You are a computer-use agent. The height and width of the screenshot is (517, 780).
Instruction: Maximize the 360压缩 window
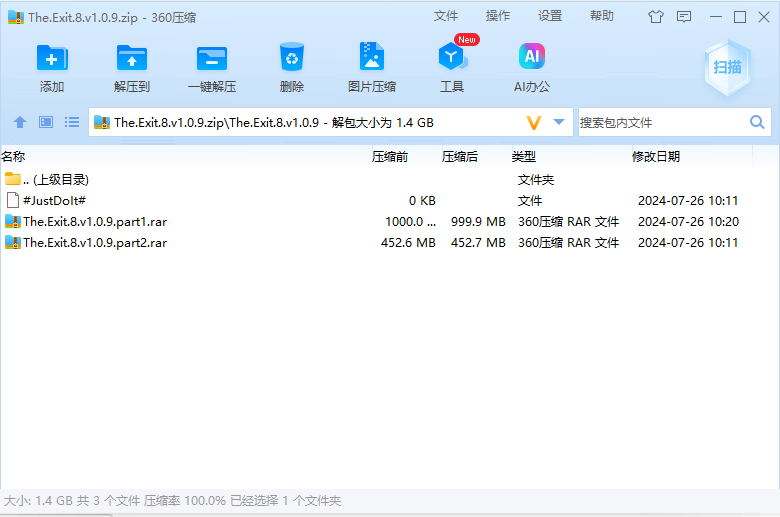pos(740,17)
